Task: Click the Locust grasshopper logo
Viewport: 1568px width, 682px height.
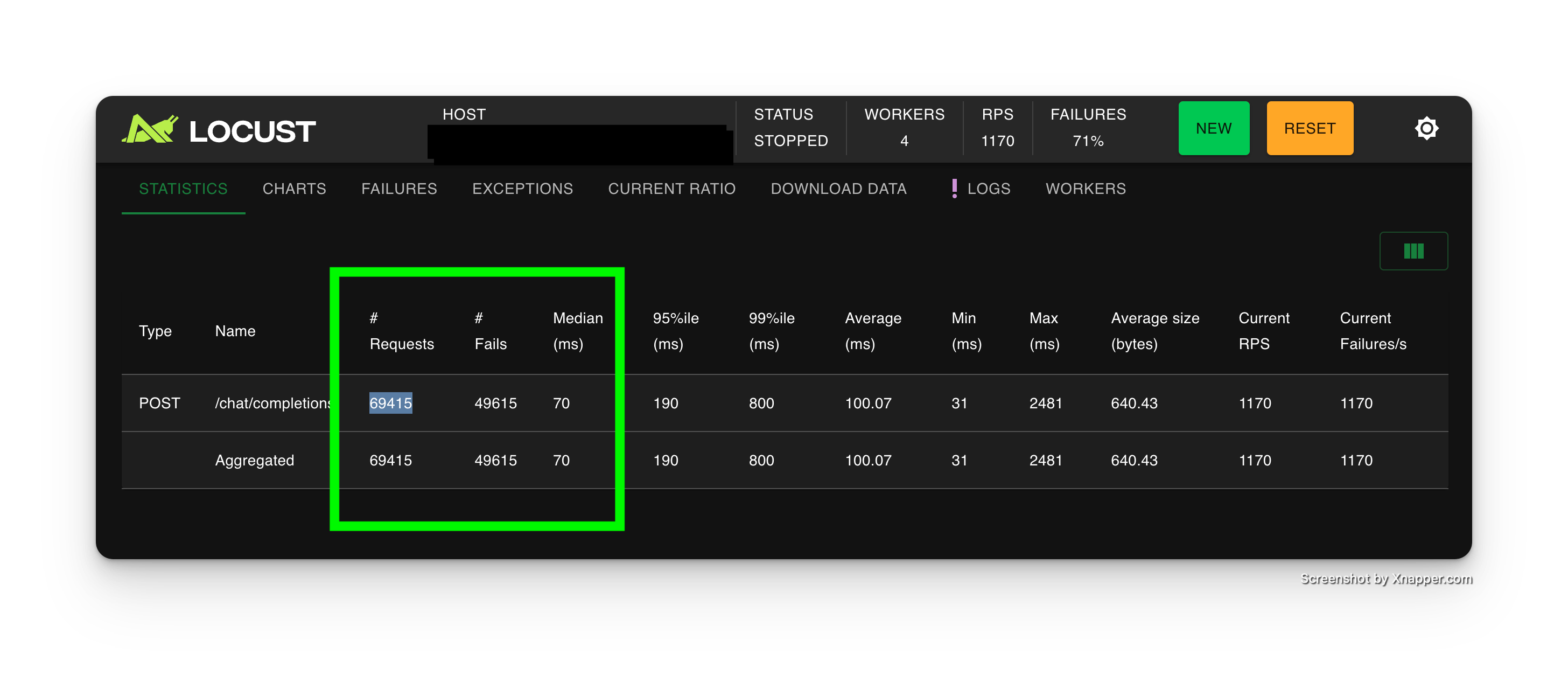Action: pos(150,129)
